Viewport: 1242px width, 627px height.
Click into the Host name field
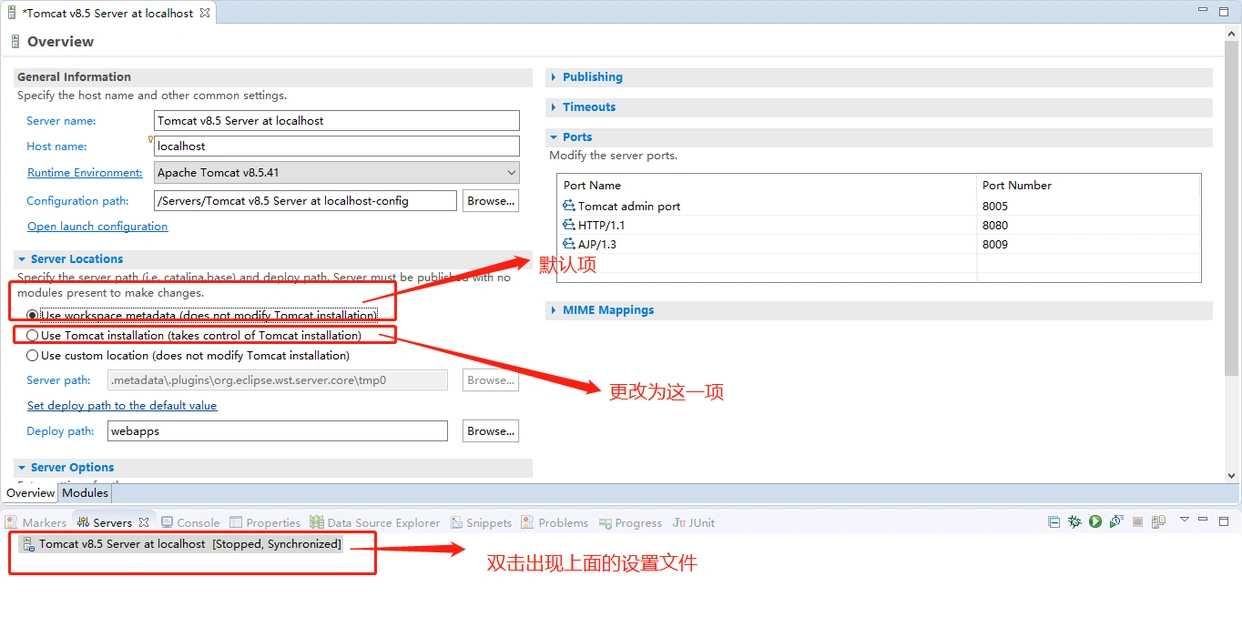[336, 146]
